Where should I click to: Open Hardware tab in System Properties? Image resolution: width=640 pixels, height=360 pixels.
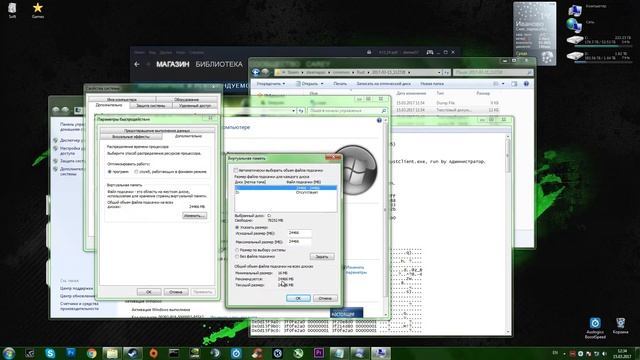(187, 100)
